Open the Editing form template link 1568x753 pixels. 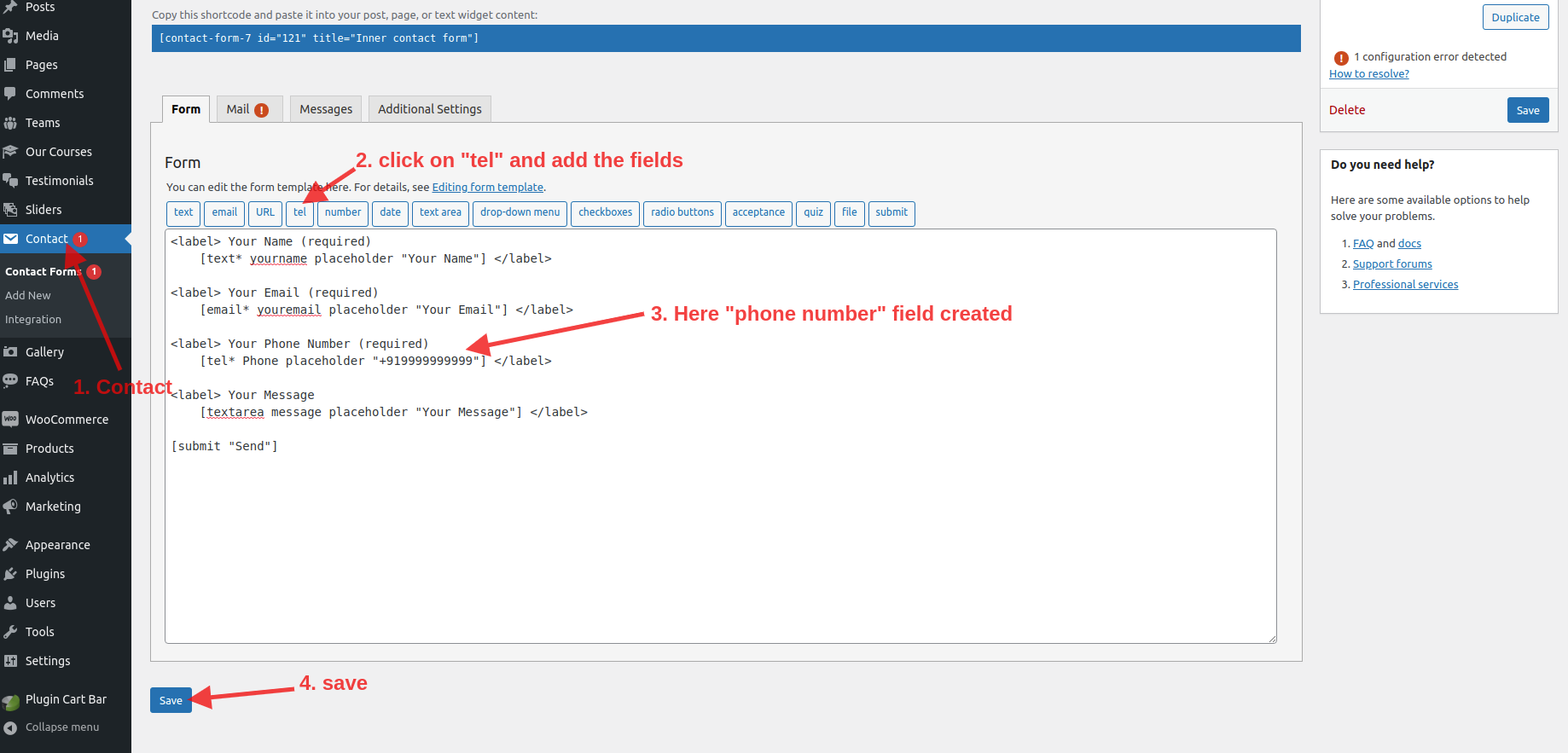pos(488,188)
